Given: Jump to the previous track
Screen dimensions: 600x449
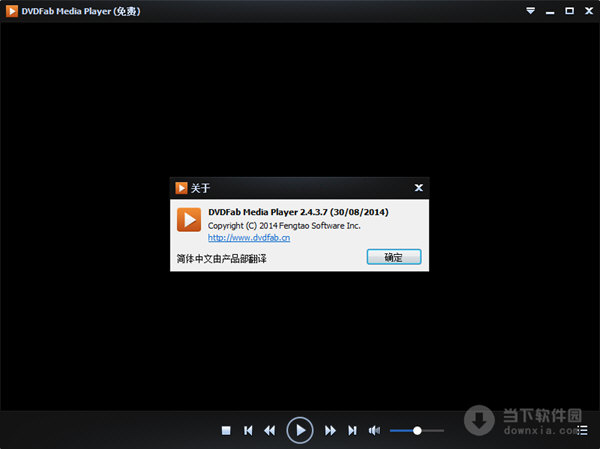Looking at the screenshot, I should pyautogui.click(x=248, y=431).
